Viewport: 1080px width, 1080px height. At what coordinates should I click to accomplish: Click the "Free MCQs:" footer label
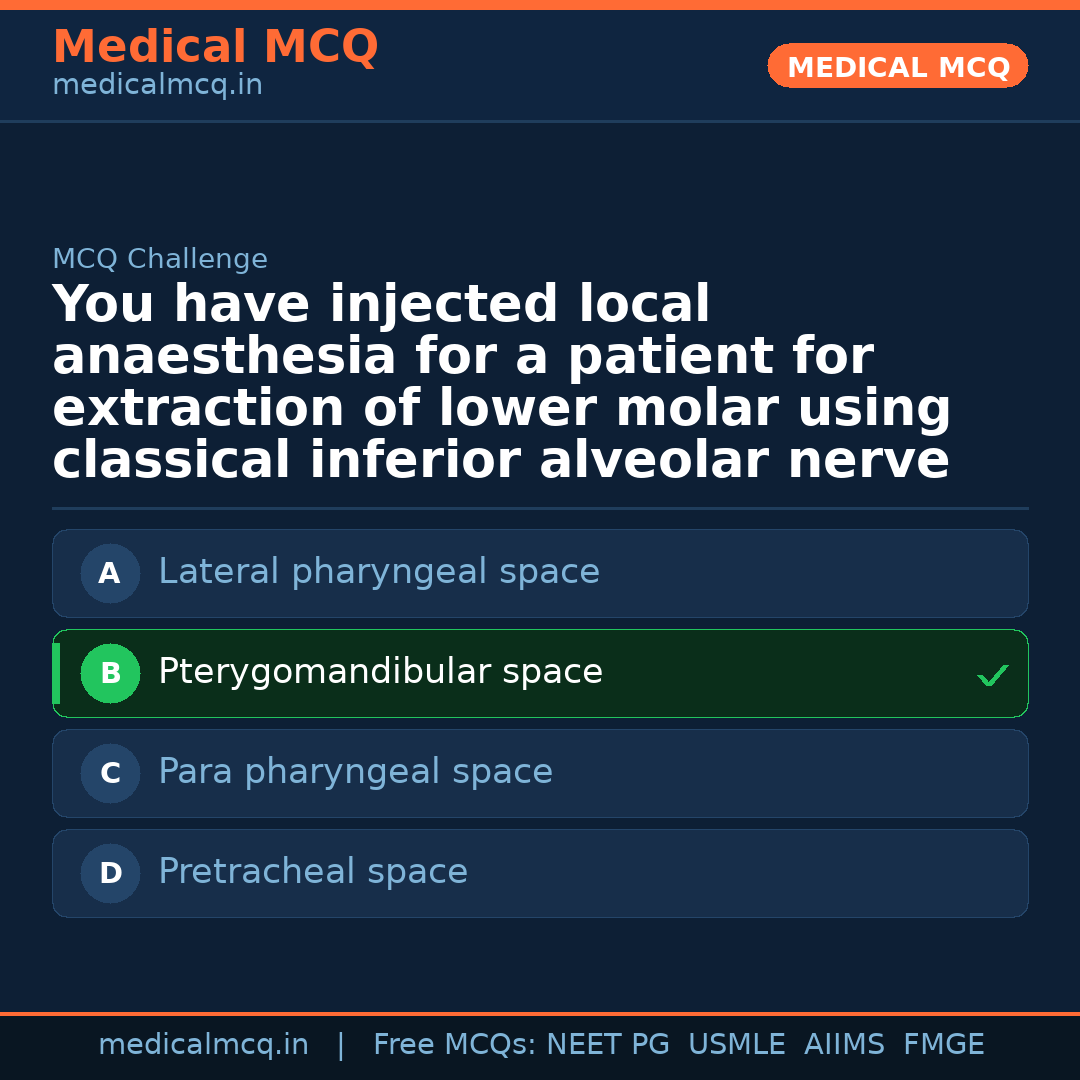pyautogui.click(x=455, y=1045)
